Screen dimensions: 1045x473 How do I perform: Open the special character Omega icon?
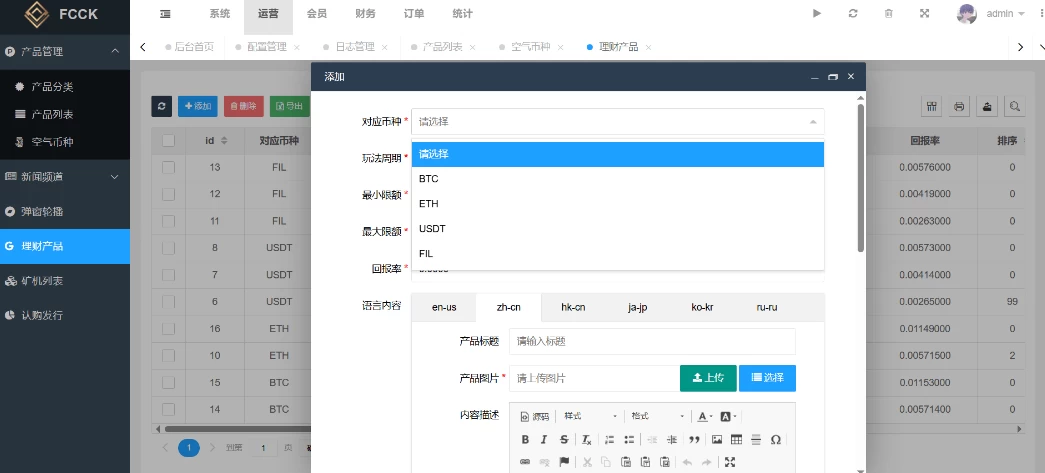775,440
